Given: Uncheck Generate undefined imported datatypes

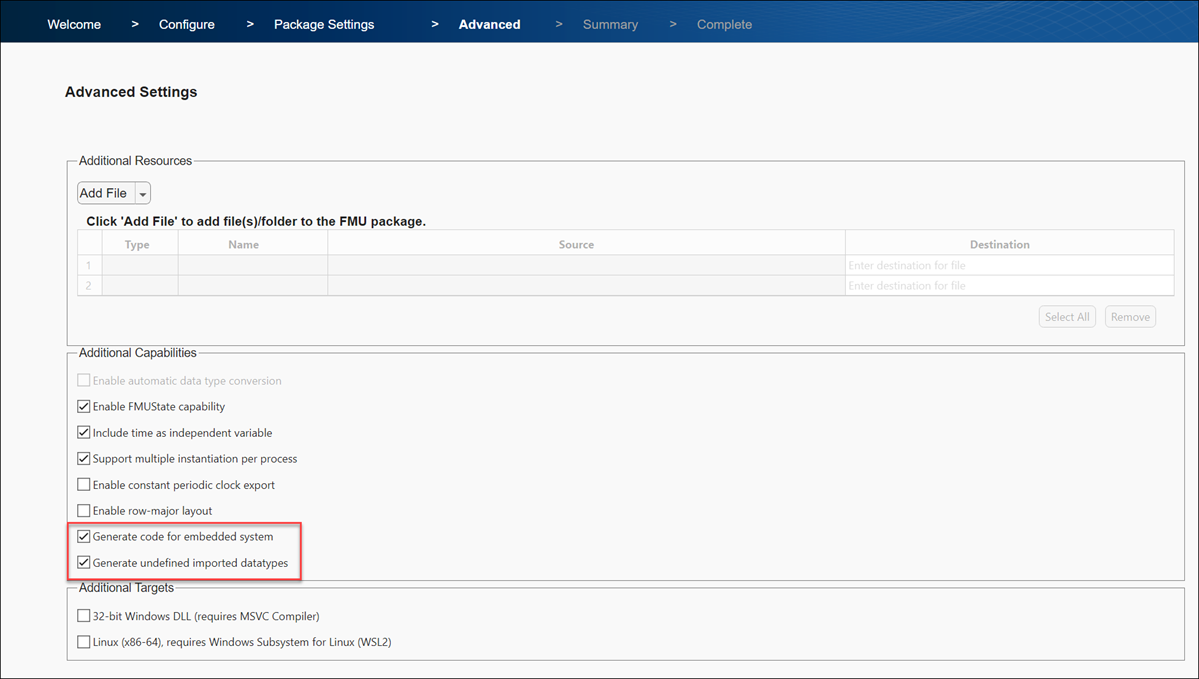Looking at the screenshot, I should coord(84,562).
